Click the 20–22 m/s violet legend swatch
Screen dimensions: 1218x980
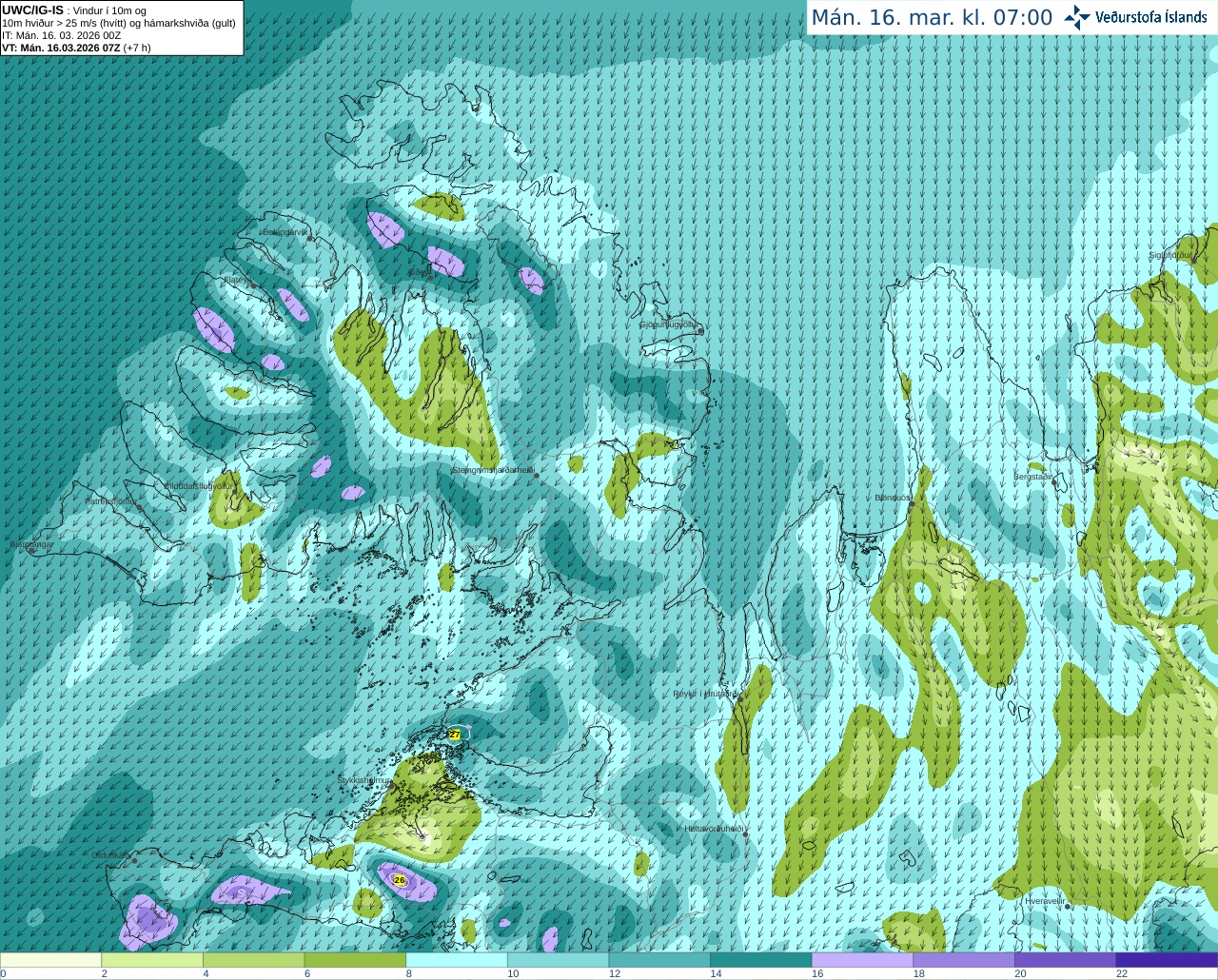(1066, 960)
